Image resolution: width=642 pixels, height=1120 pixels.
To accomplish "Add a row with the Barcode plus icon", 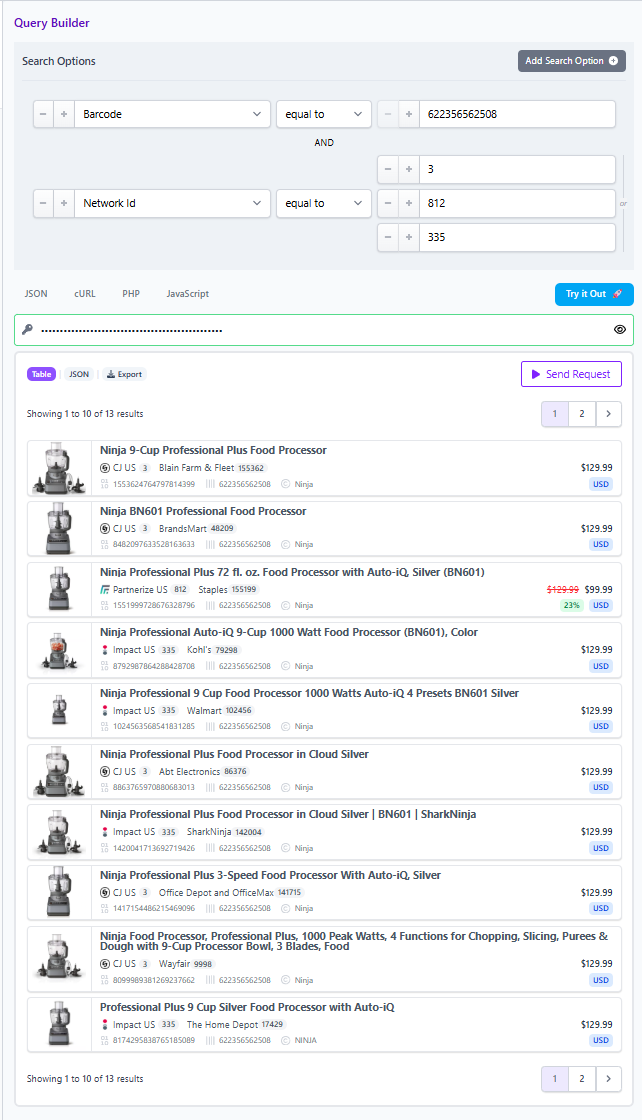I will (x=64, y=114).
